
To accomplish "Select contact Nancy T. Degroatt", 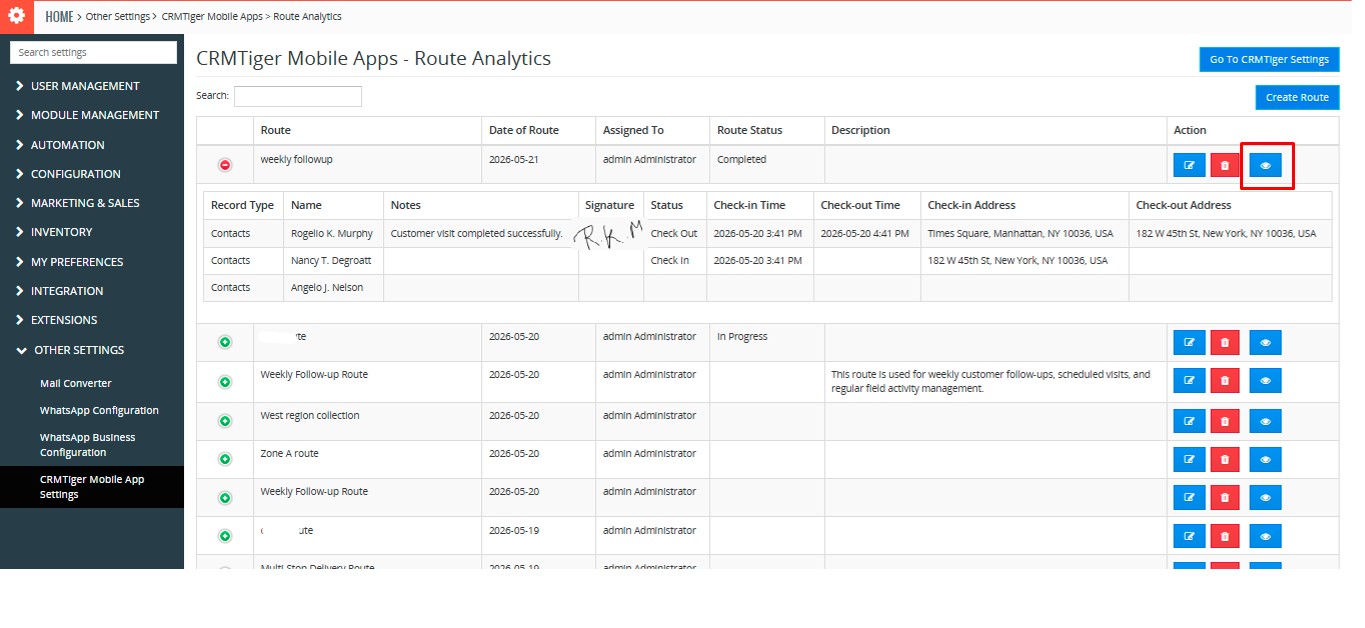I will (332, 260).
